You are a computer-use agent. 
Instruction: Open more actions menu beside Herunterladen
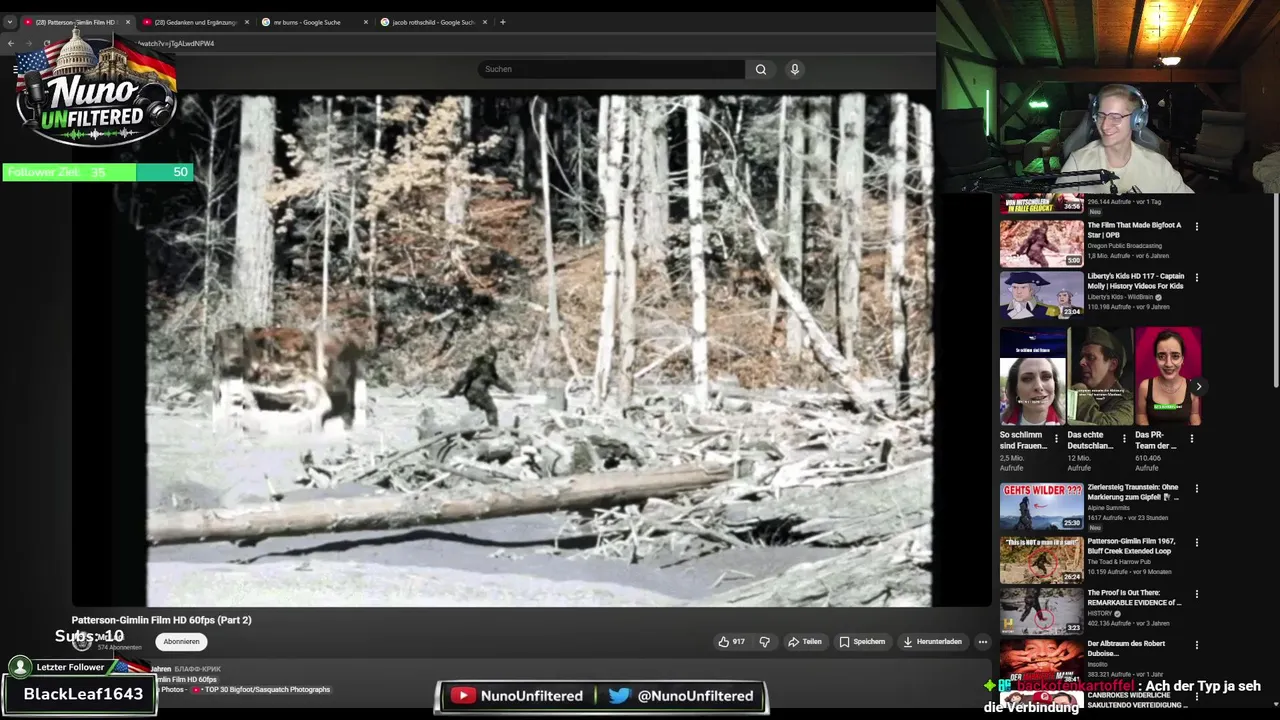coord(982,642)
